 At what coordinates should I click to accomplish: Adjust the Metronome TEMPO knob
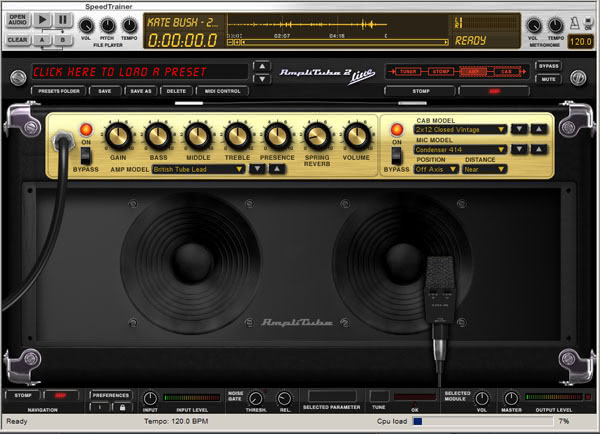coord(555,26)
